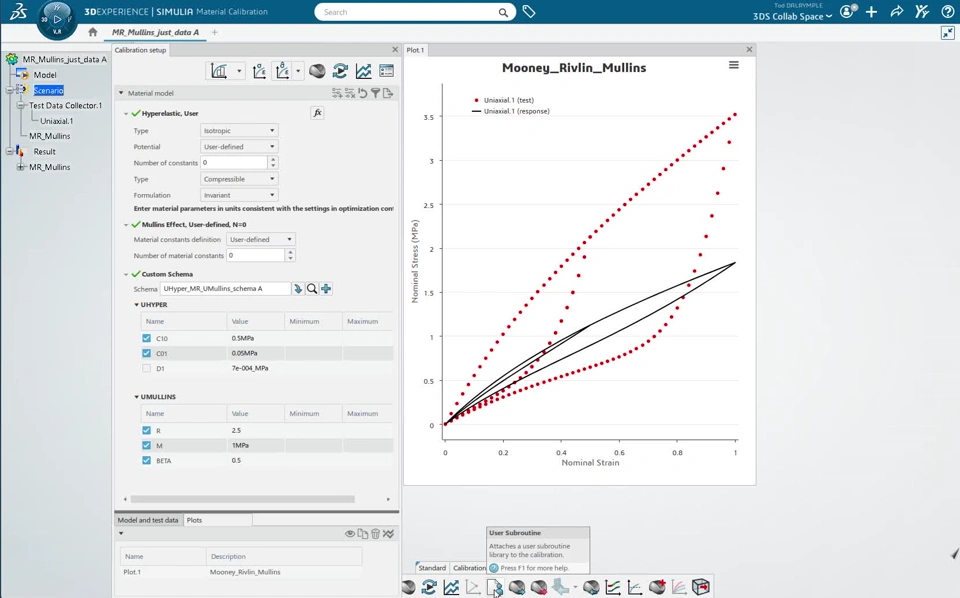Click the copy icon in the Plots panel header

point(362,534)
